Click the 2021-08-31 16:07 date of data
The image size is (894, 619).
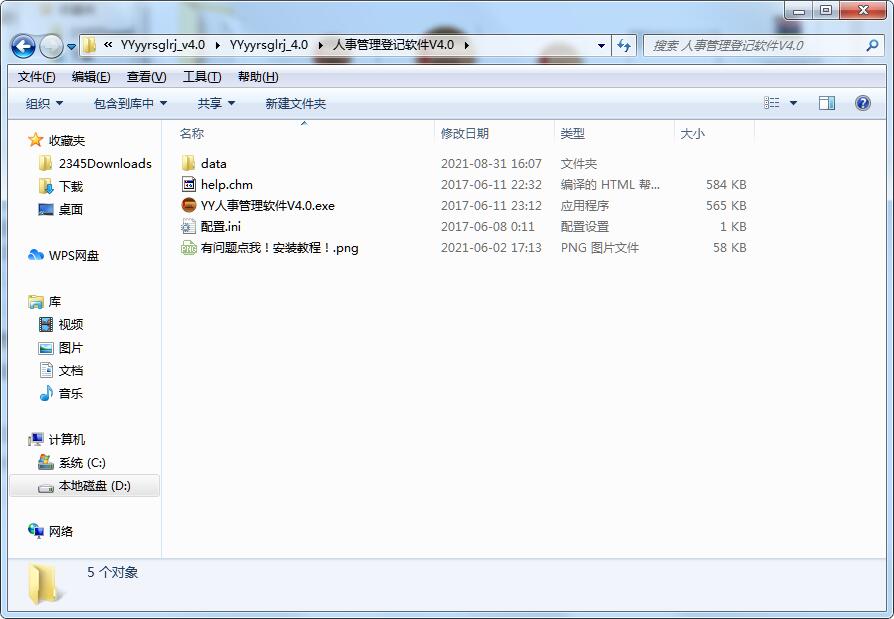point(491,164)
